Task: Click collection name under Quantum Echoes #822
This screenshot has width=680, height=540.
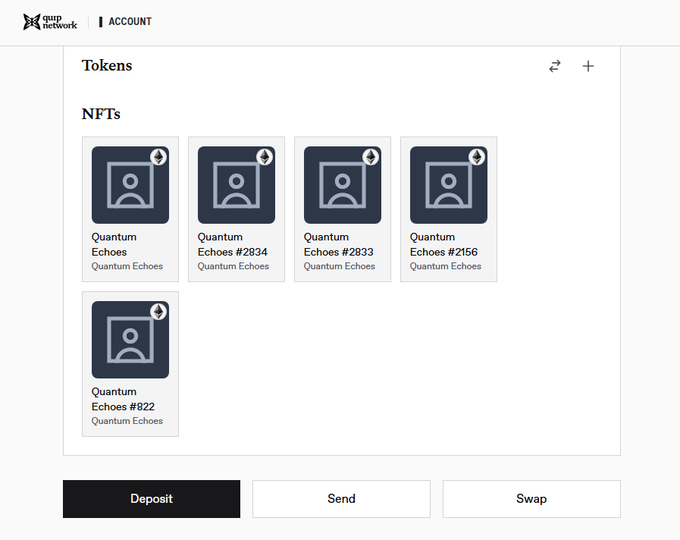Action: 127,421
